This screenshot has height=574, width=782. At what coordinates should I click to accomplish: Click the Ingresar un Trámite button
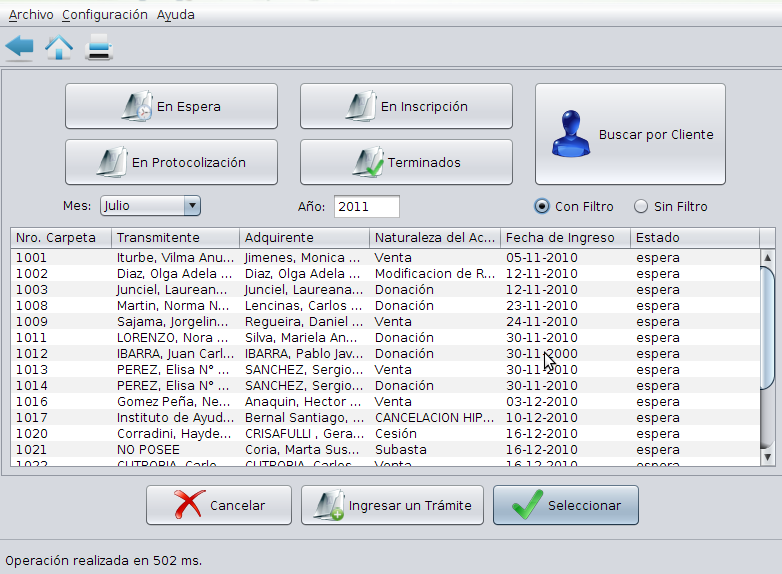393,506
